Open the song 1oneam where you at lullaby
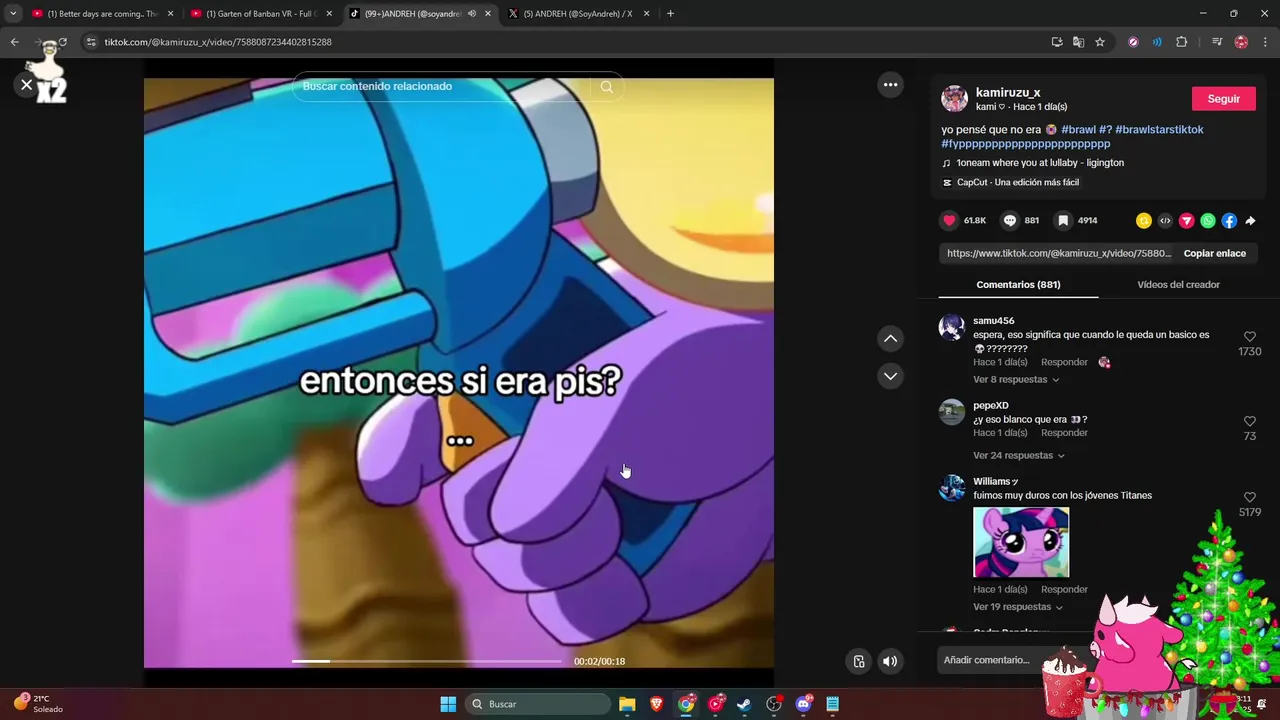 tap(1040, 163)
